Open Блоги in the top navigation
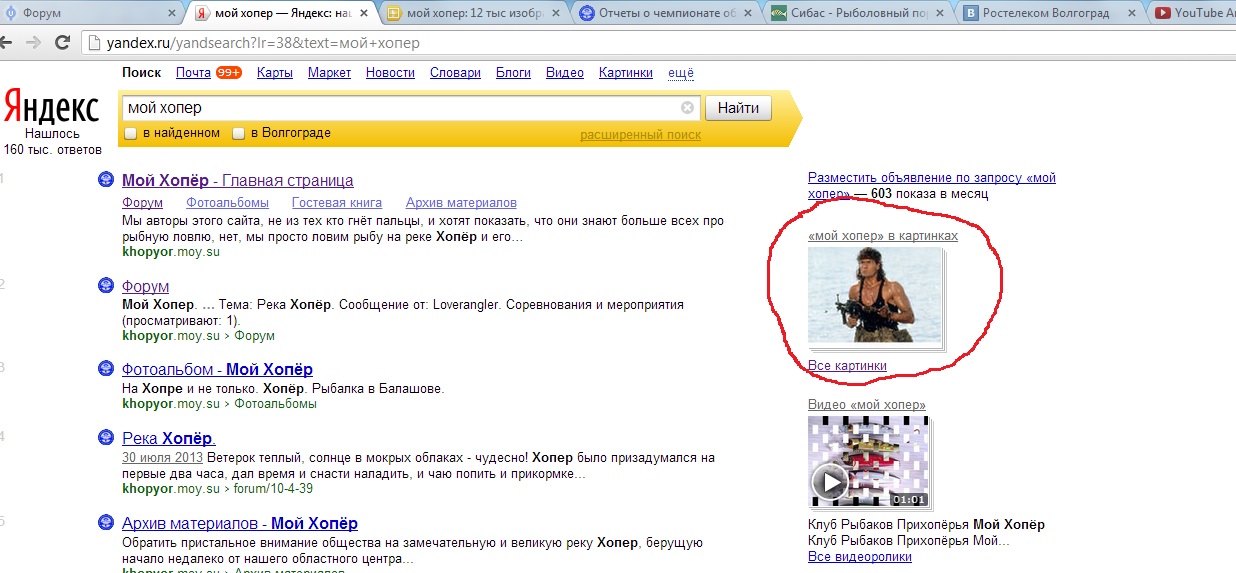This screenshot has height=573, width=1236. 513,73
